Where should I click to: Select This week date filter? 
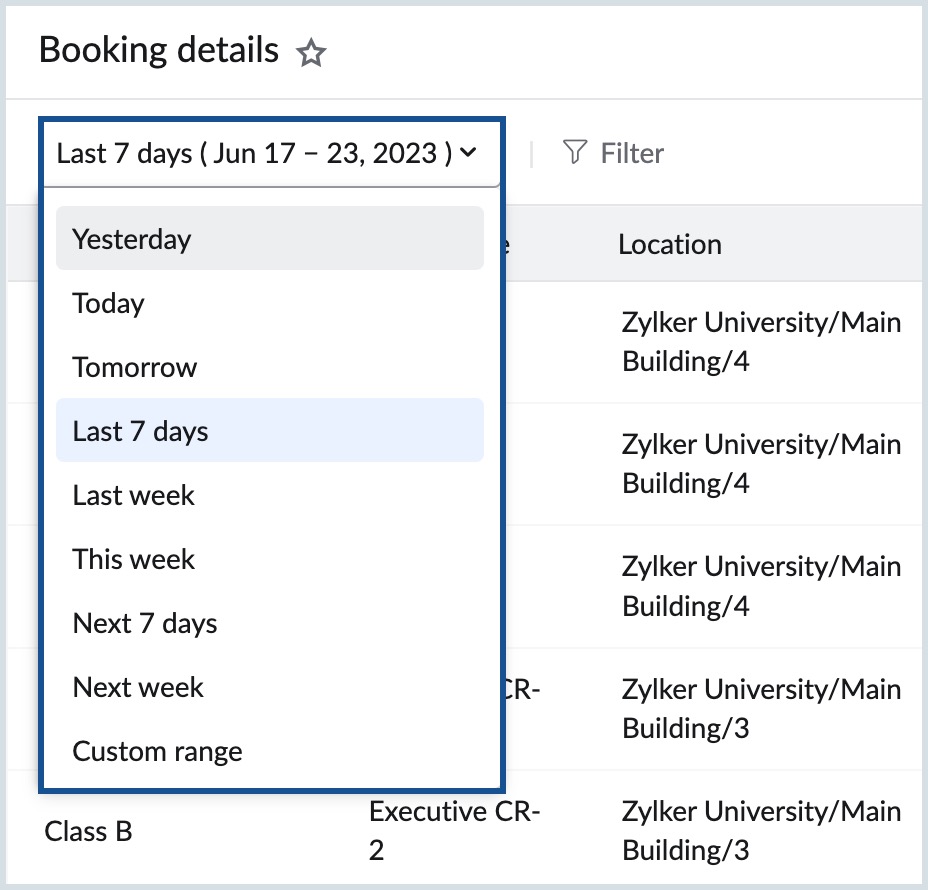click(133, 559)
